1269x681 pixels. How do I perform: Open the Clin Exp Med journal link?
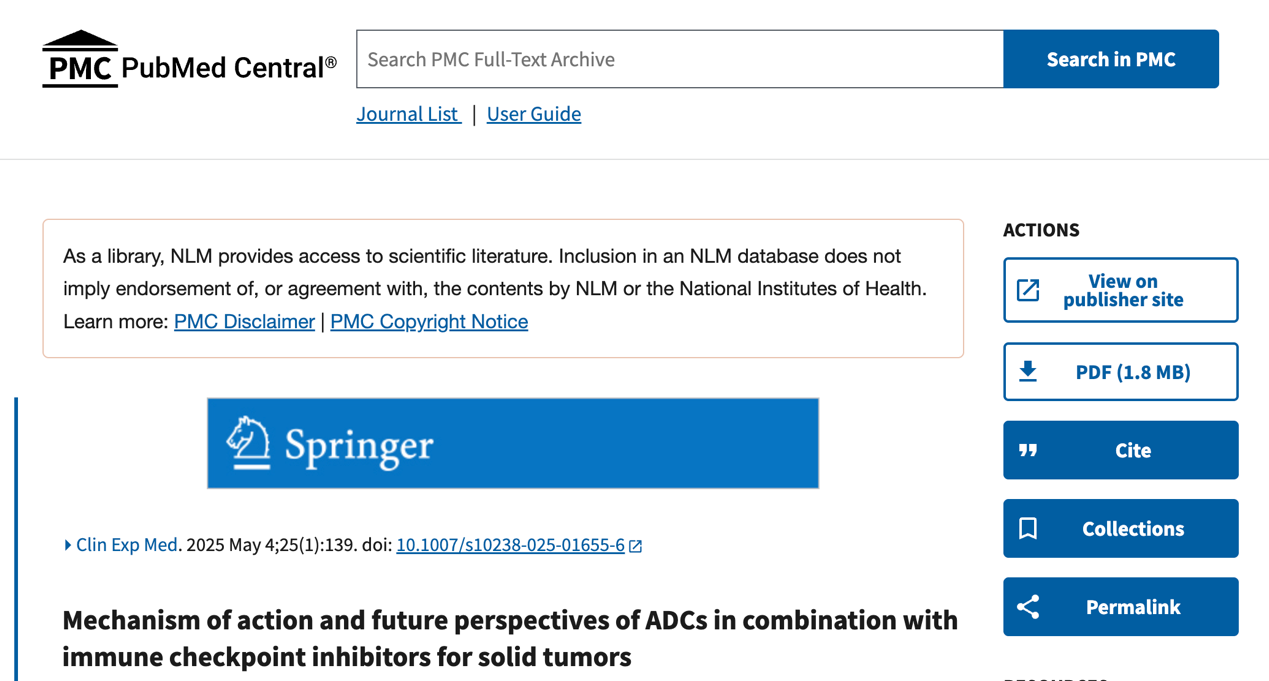(127, 545)
